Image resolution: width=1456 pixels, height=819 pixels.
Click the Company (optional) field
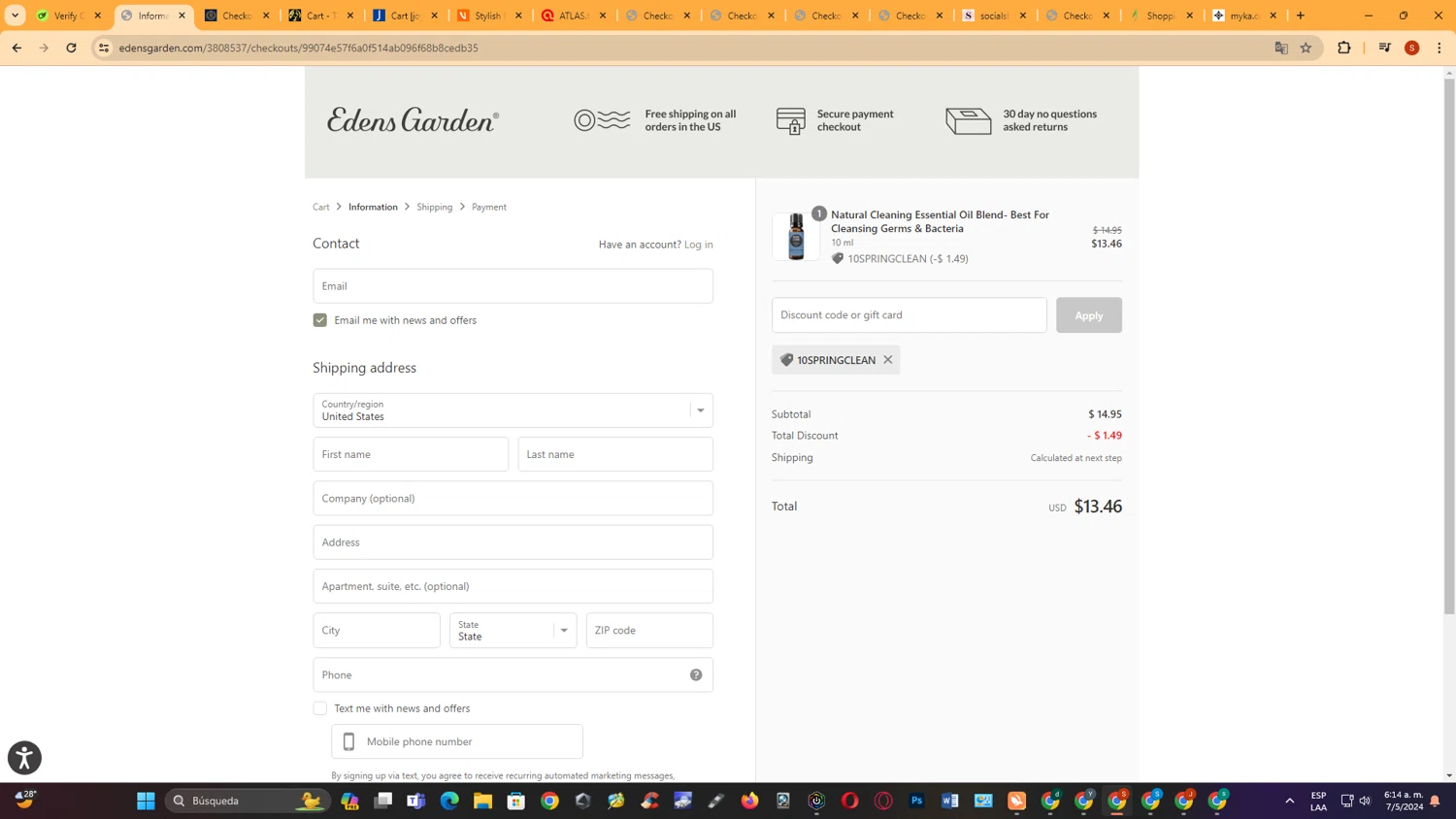point(513,499)
